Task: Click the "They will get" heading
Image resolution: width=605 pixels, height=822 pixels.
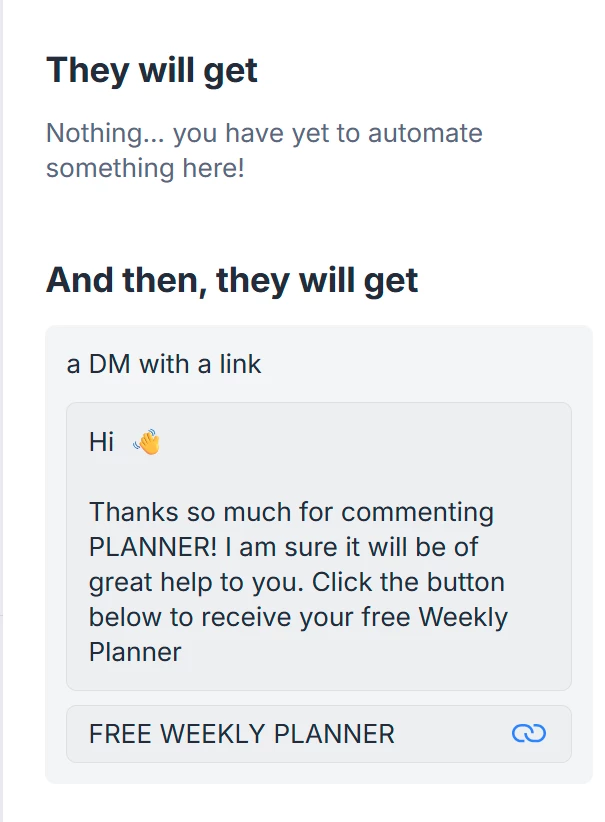Action: 152,71
